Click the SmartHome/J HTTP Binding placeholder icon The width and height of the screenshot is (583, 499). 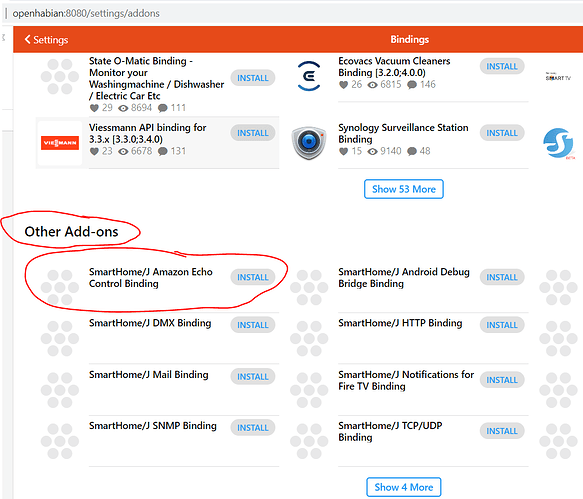309,338
